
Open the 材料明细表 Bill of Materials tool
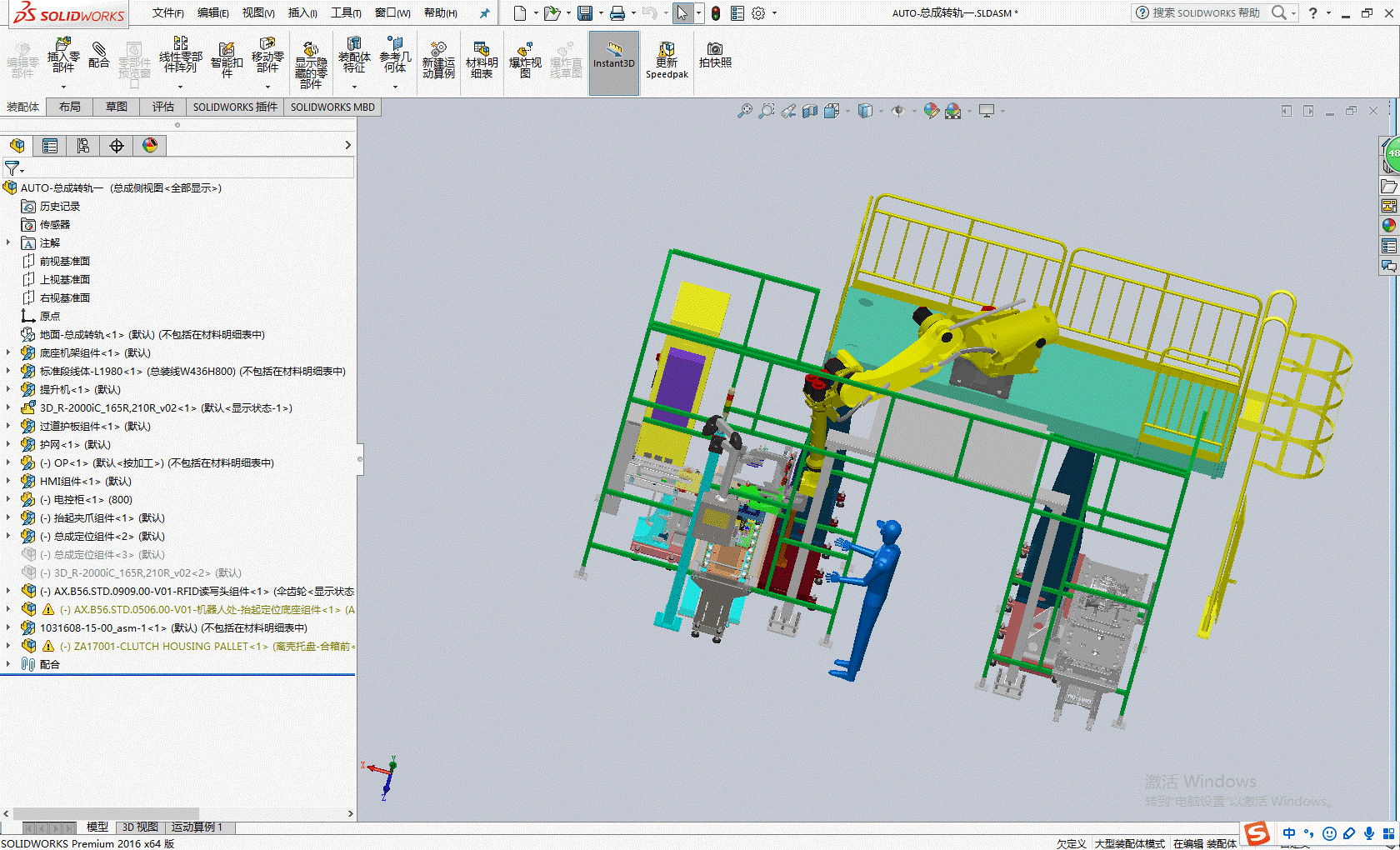pos(482,60)
